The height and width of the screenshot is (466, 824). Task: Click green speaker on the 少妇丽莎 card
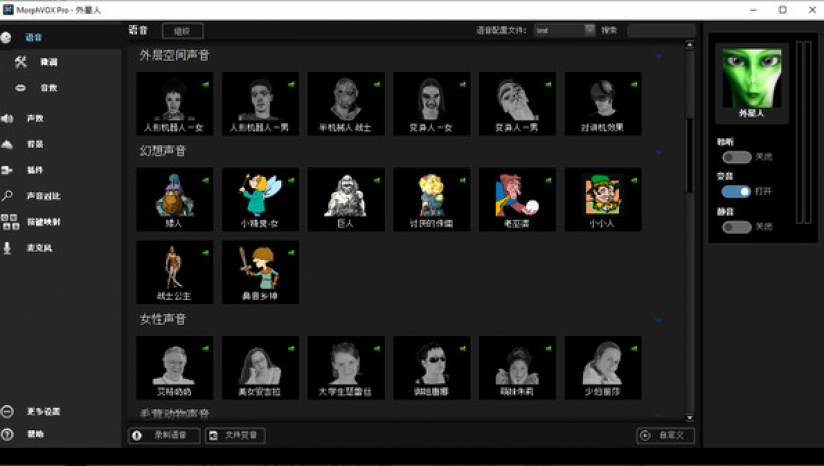pos(634,348)
